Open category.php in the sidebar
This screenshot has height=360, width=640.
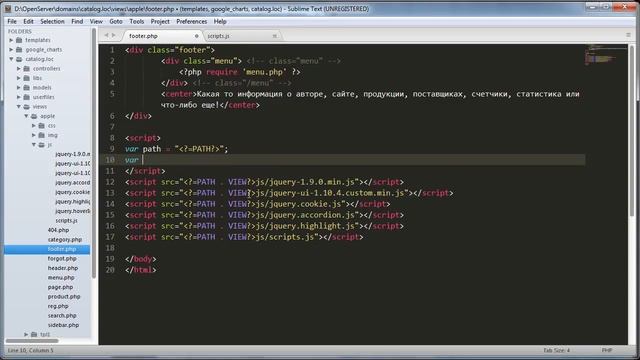click(64, 240)
